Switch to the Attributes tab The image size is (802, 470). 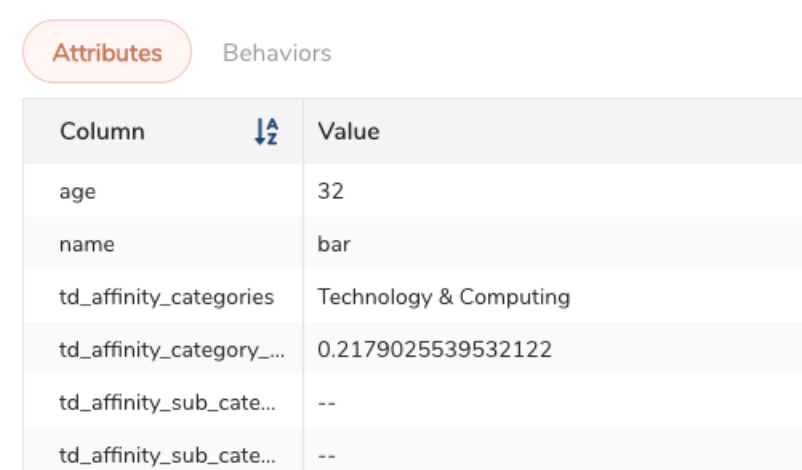107,52
